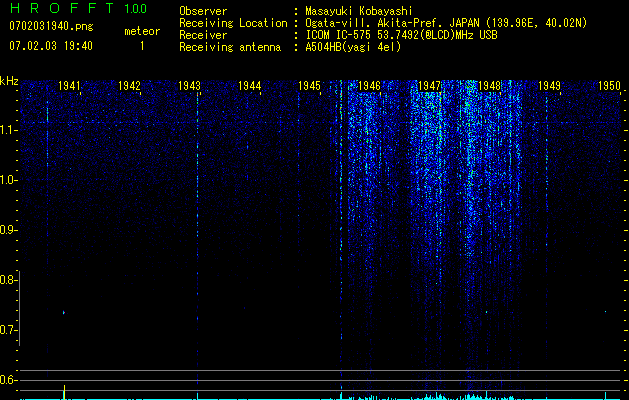Click the ICOM IC-575 53.7492 receiver text
629x400 pixels.
pos(401,35)
